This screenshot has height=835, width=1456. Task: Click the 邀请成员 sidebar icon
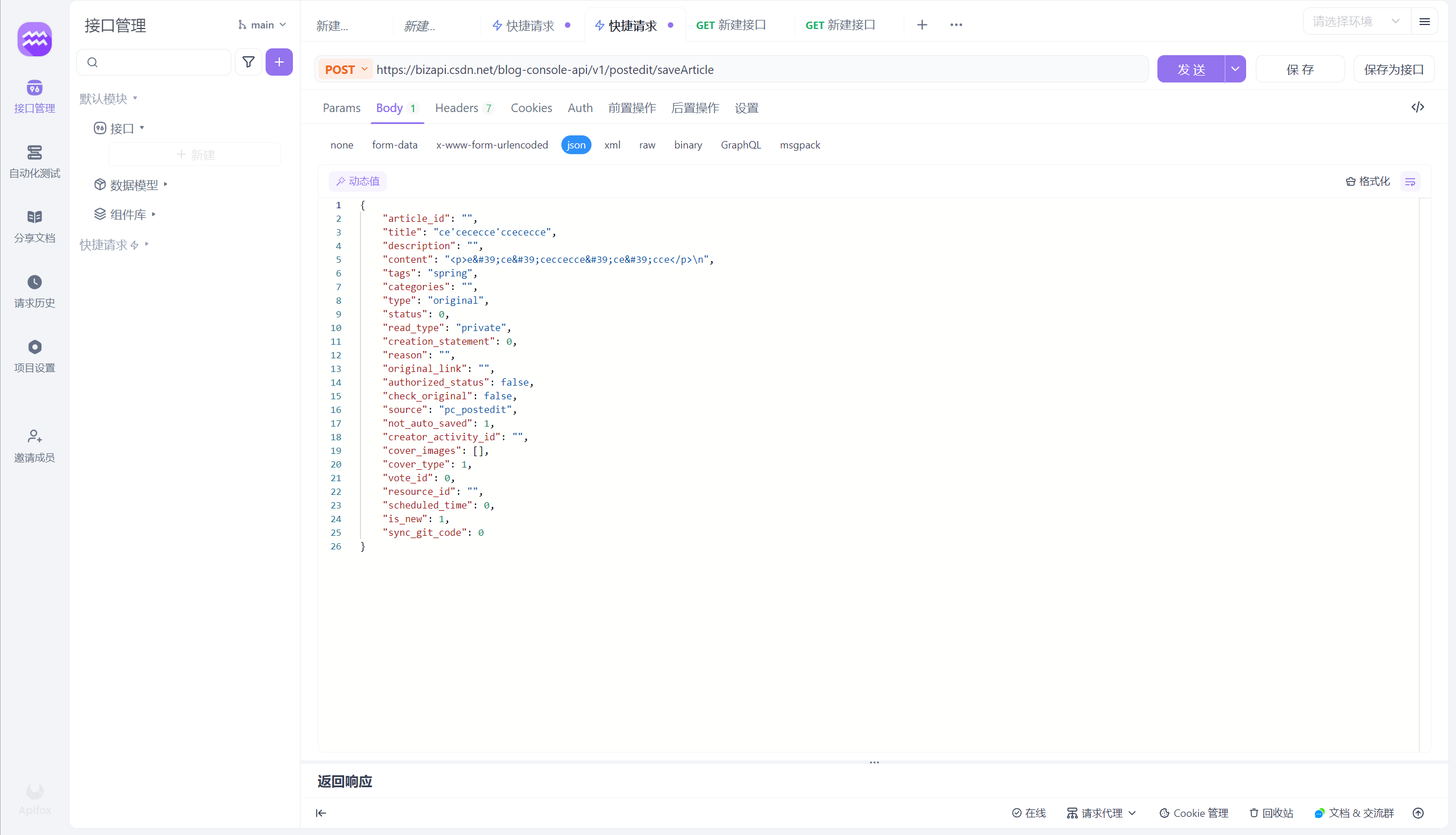point(34,445)
